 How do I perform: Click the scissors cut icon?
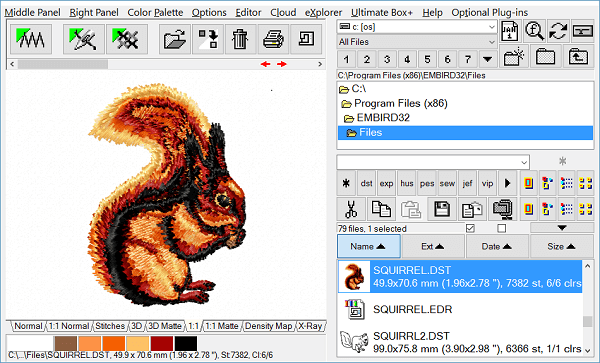[351, 209]
